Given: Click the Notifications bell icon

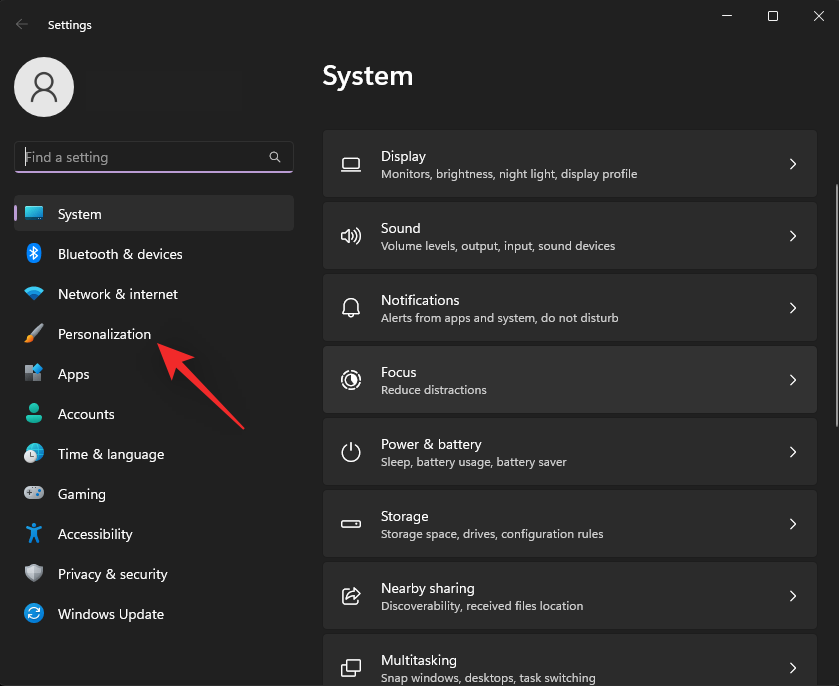Looking at the screenshot, I should [x=351, y=307].
